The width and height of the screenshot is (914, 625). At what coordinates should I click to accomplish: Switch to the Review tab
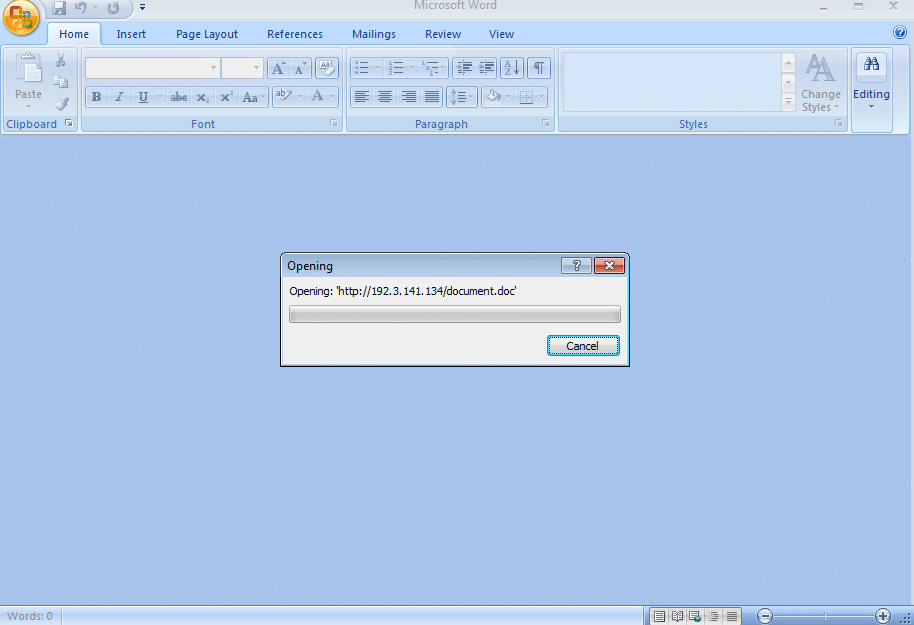click(x=443, y=34)
